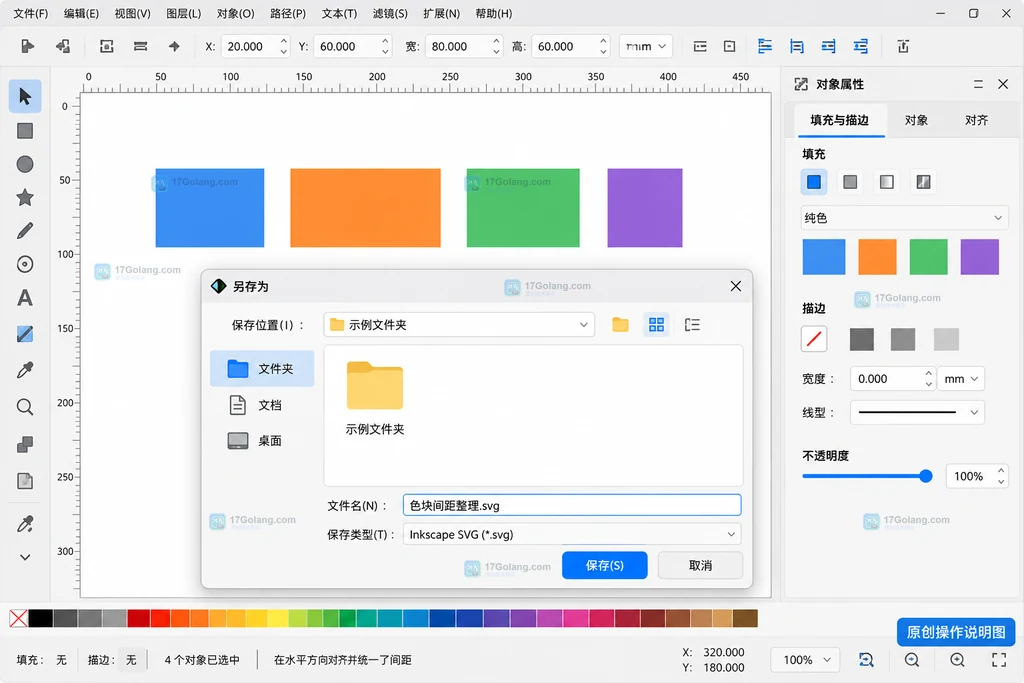Select the text tool (A)
The width and height of the screenshot is (1024, 683).
(25, 298)
